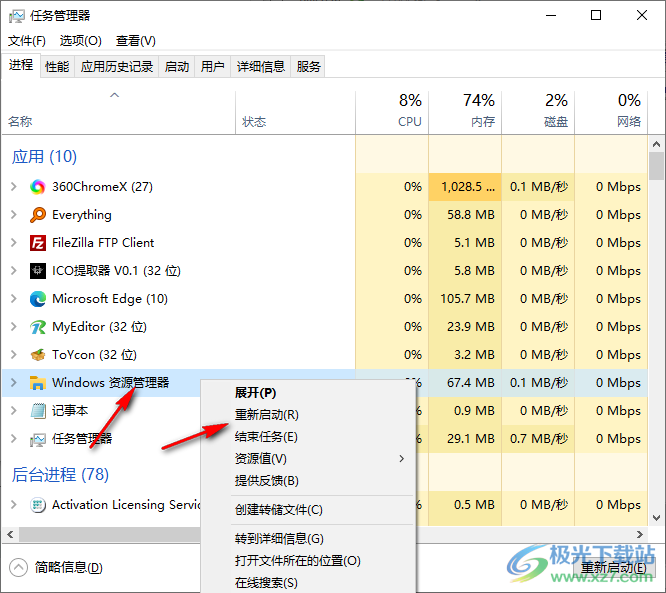Switch to the 用户 tab

(212, 67)
